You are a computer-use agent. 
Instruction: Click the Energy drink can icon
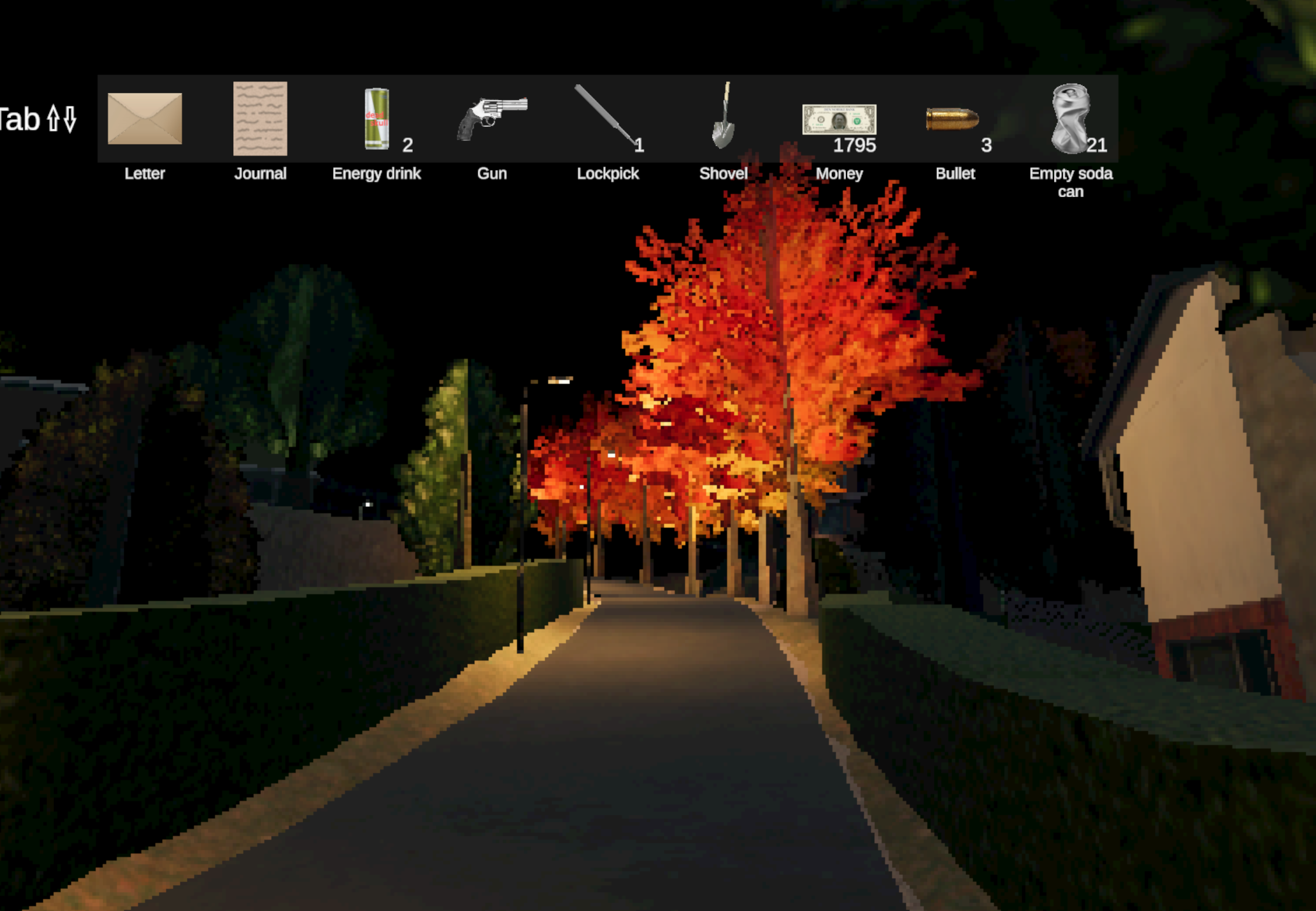tap(377, 119)
